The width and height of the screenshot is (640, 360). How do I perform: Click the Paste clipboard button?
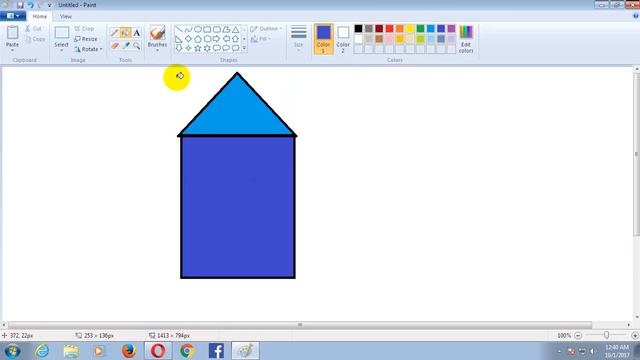(x=12, y=36)
